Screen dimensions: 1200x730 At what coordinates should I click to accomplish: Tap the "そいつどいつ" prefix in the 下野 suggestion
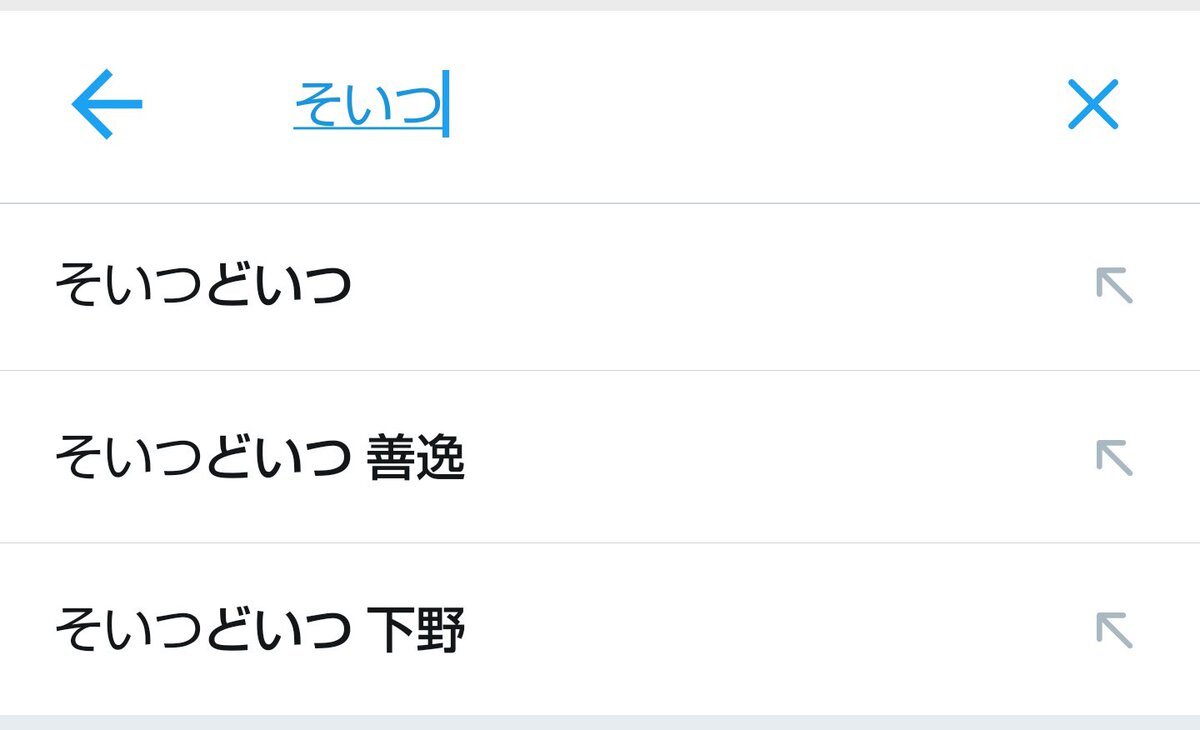[203, 631]
